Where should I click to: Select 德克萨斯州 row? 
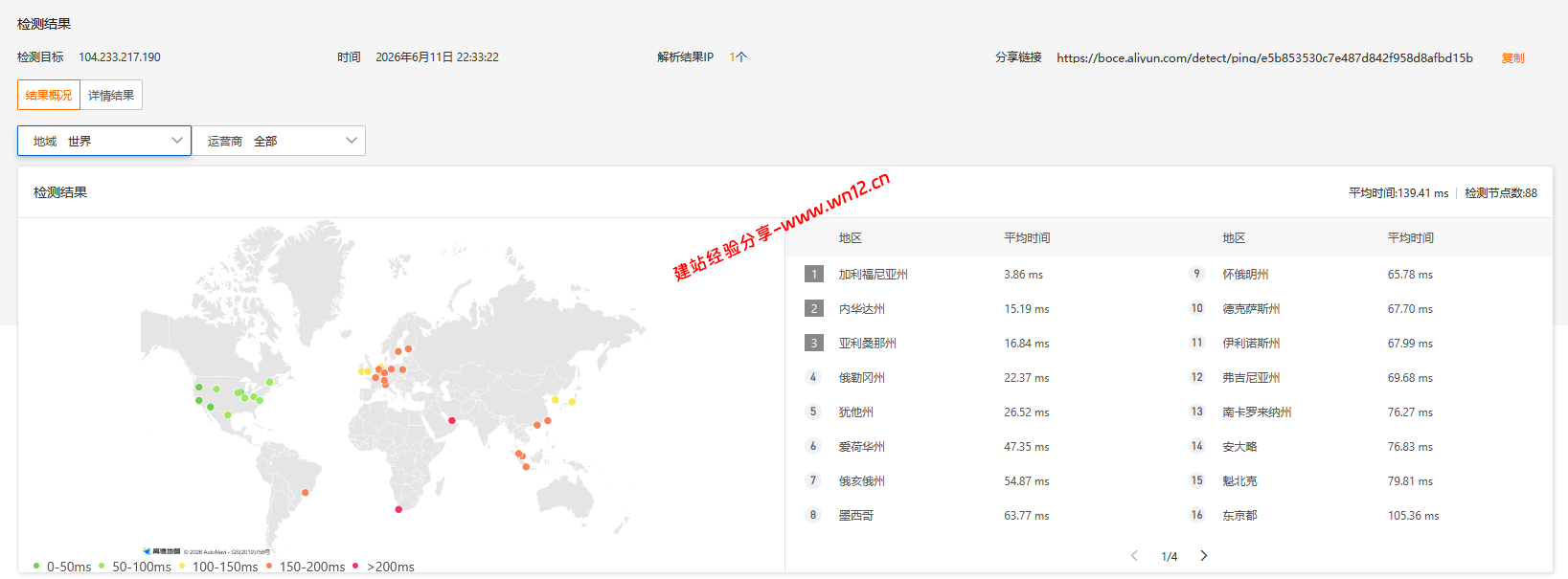pyautogui.click(x=1361, y=308)
